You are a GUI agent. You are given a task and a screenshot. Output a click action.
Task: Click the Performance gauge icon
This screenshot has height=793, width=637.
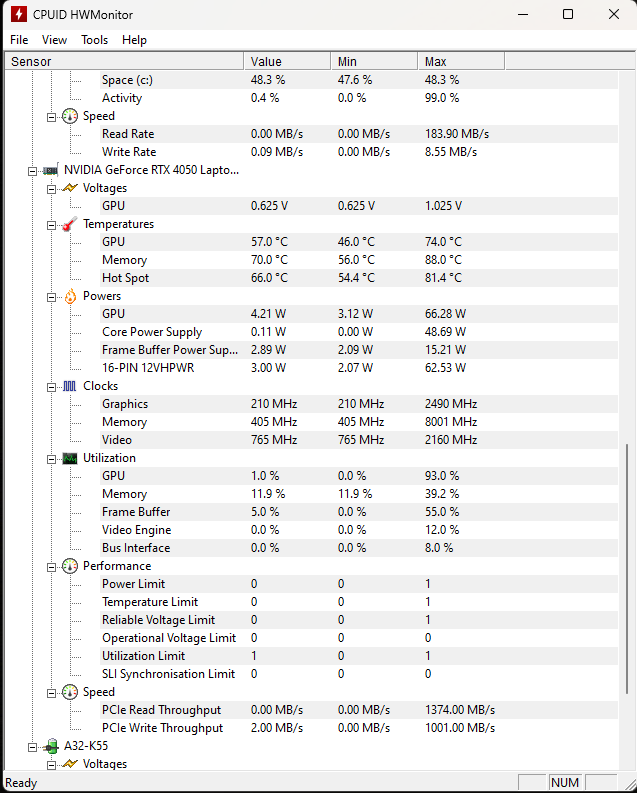(70, 566)
